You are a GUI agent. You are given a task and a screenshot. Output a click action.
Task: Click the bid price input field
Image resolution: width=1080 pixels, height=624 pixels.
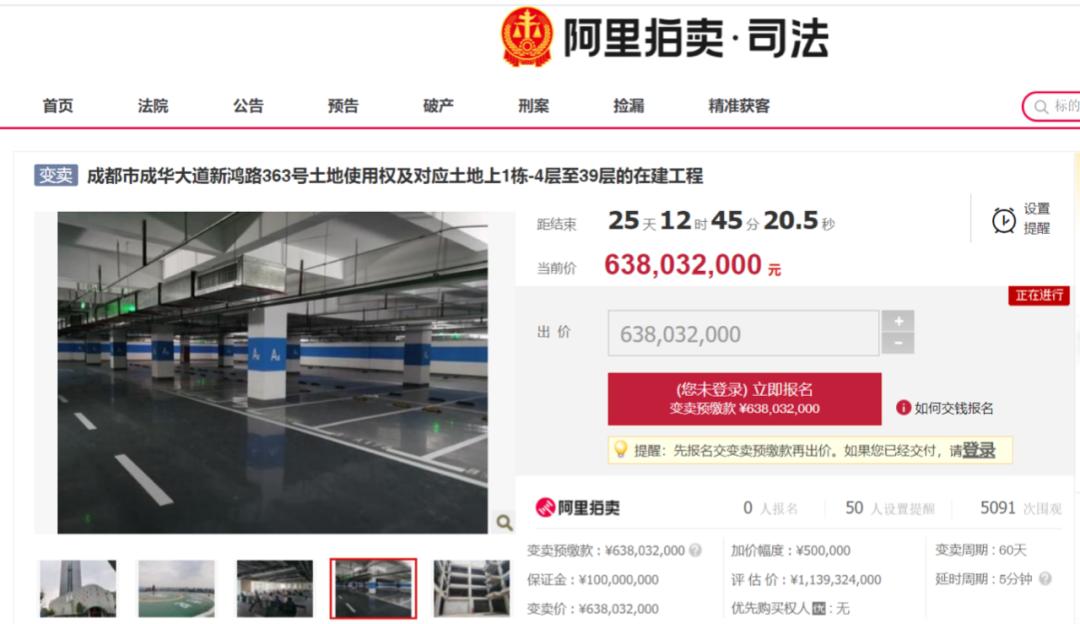pyautogui.click(x=742, y=333)
